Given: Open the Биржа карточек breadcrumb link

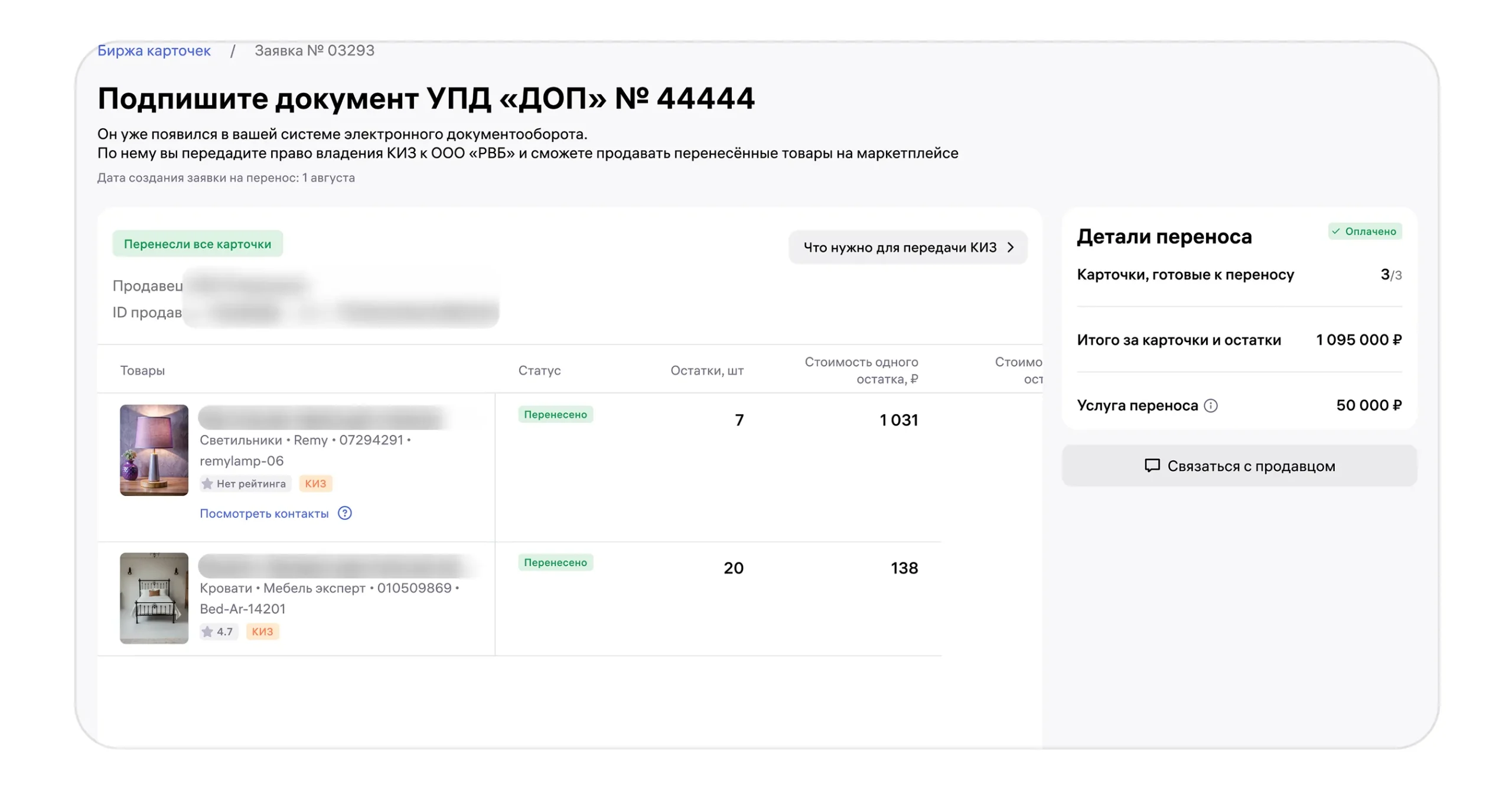Looking at the screenshot, I should tap(154, 51).
